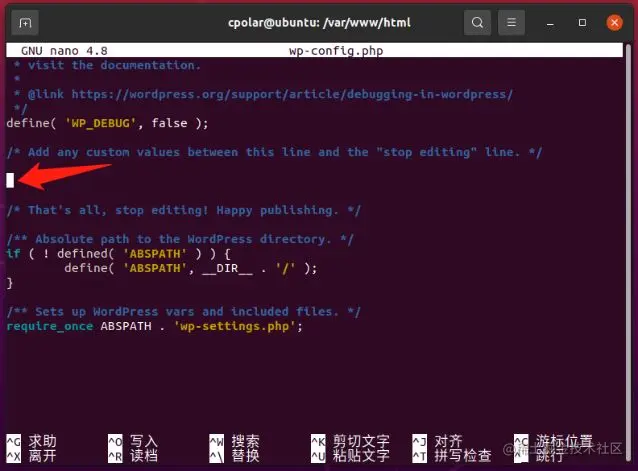Click the 'Add any custom values' comment line
Viewport: 638px width, 471px height.
coord(274,152)
